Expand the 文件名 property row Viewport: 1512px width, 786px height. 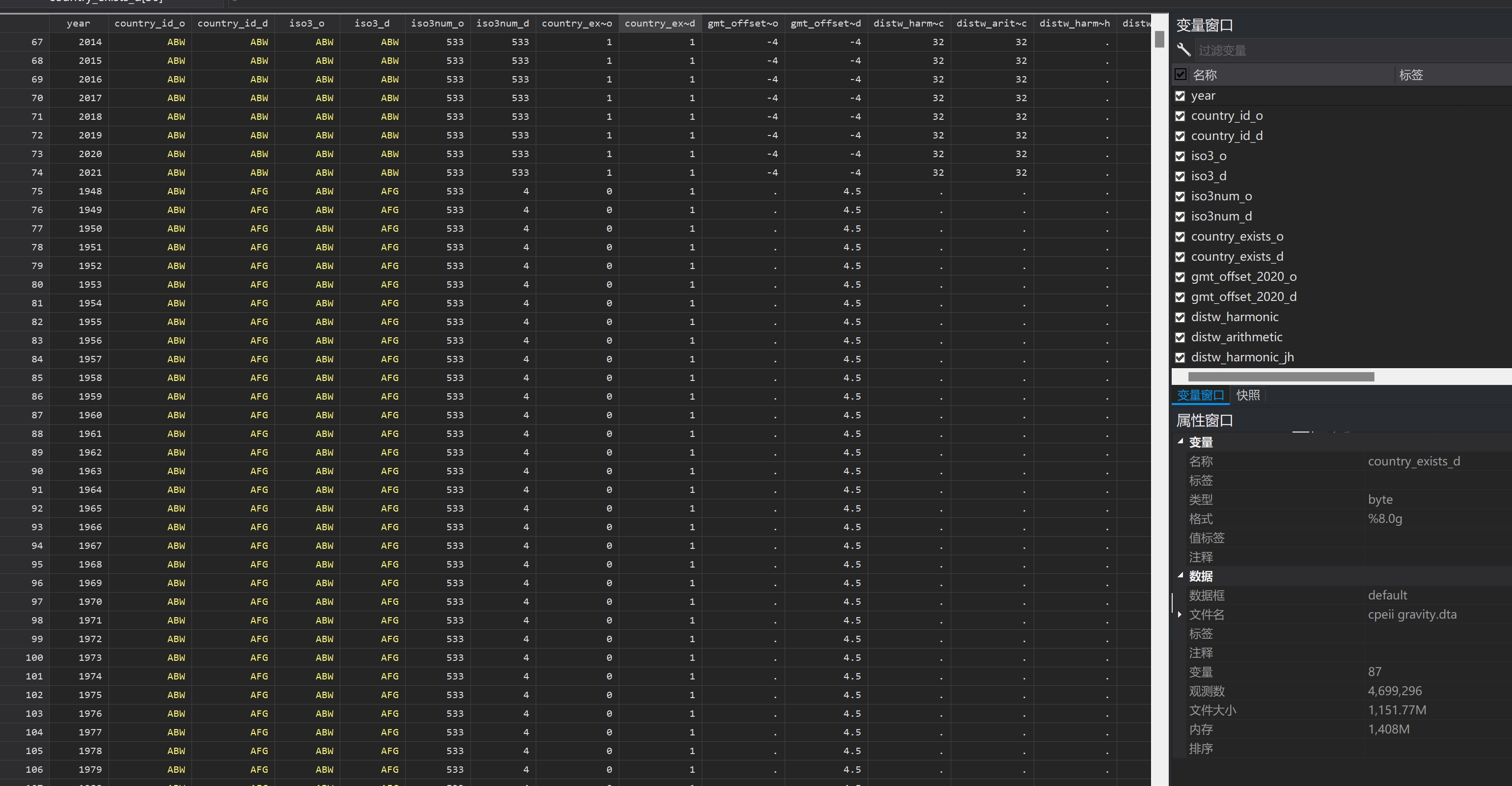pyautogui.click(x=1180, y=614)
